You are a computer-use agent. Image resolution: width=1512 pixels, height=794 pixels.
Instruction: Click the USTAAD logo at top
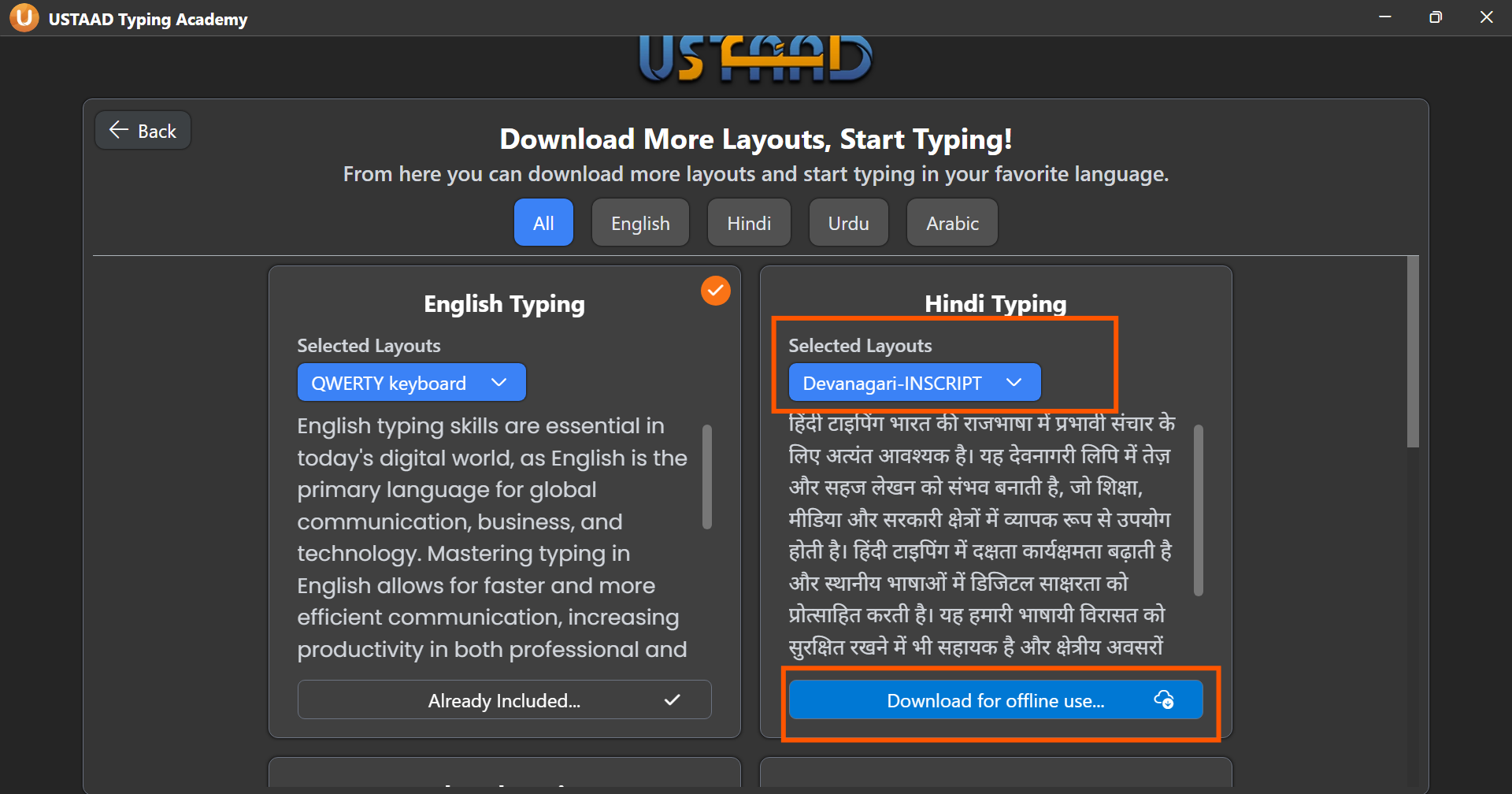(755, 58)
